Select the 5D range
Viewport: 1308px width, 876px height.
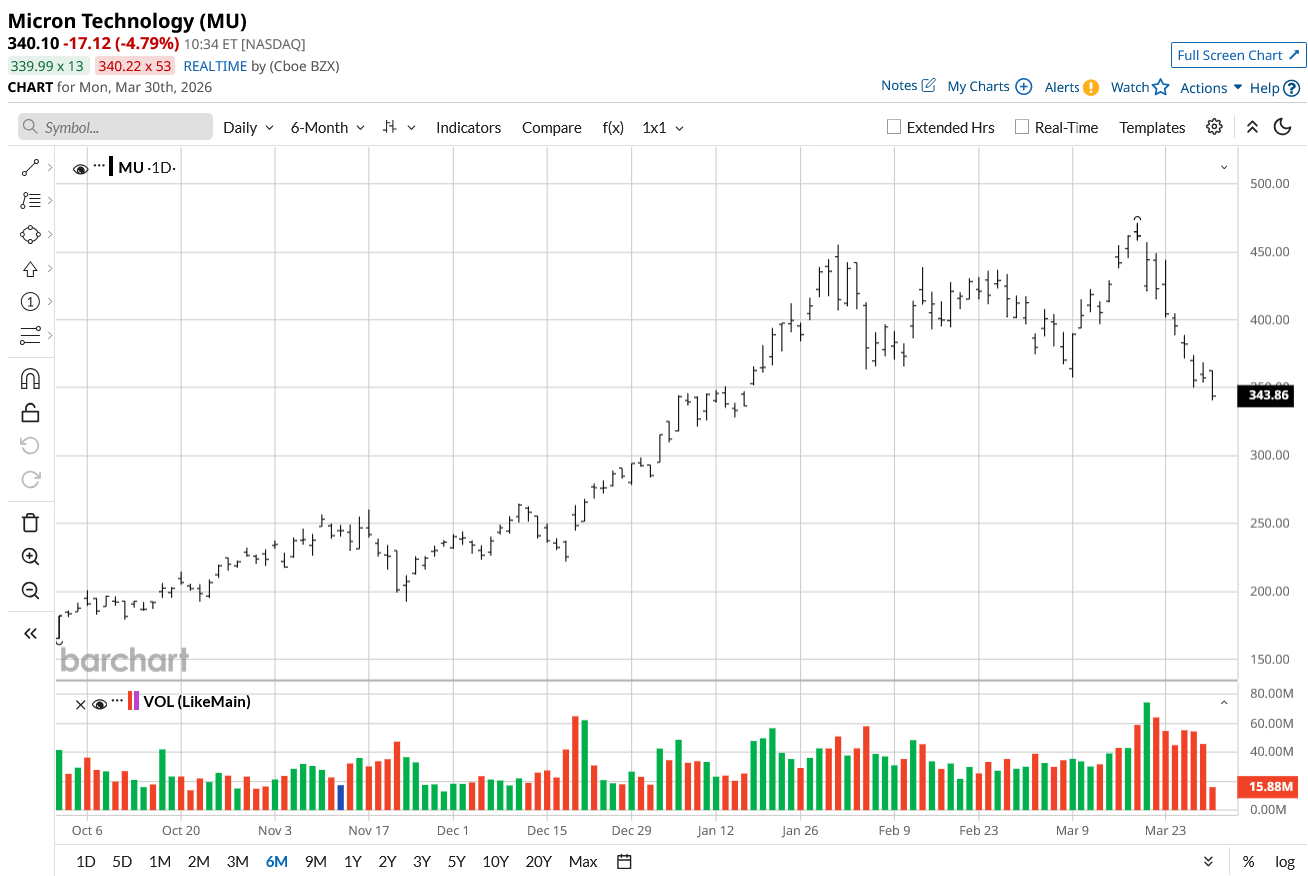121,862
